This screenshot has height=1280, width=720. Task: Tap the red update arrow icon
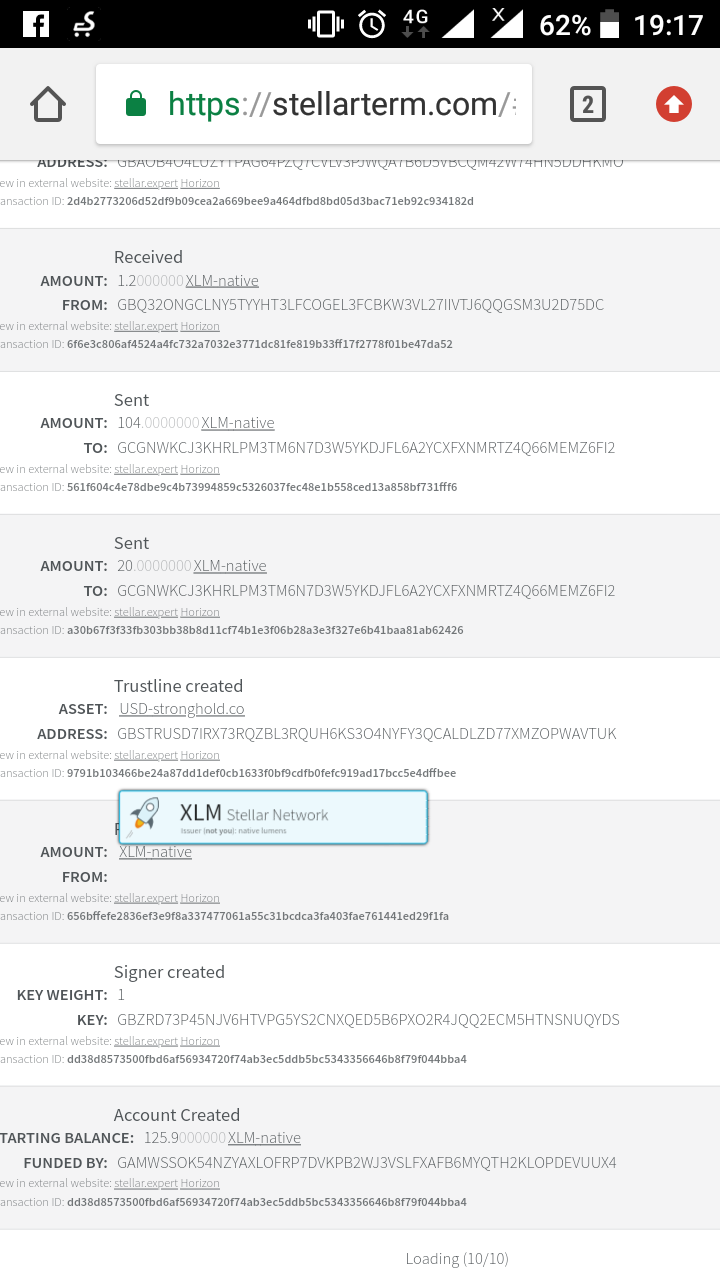(x=674, y=104)
